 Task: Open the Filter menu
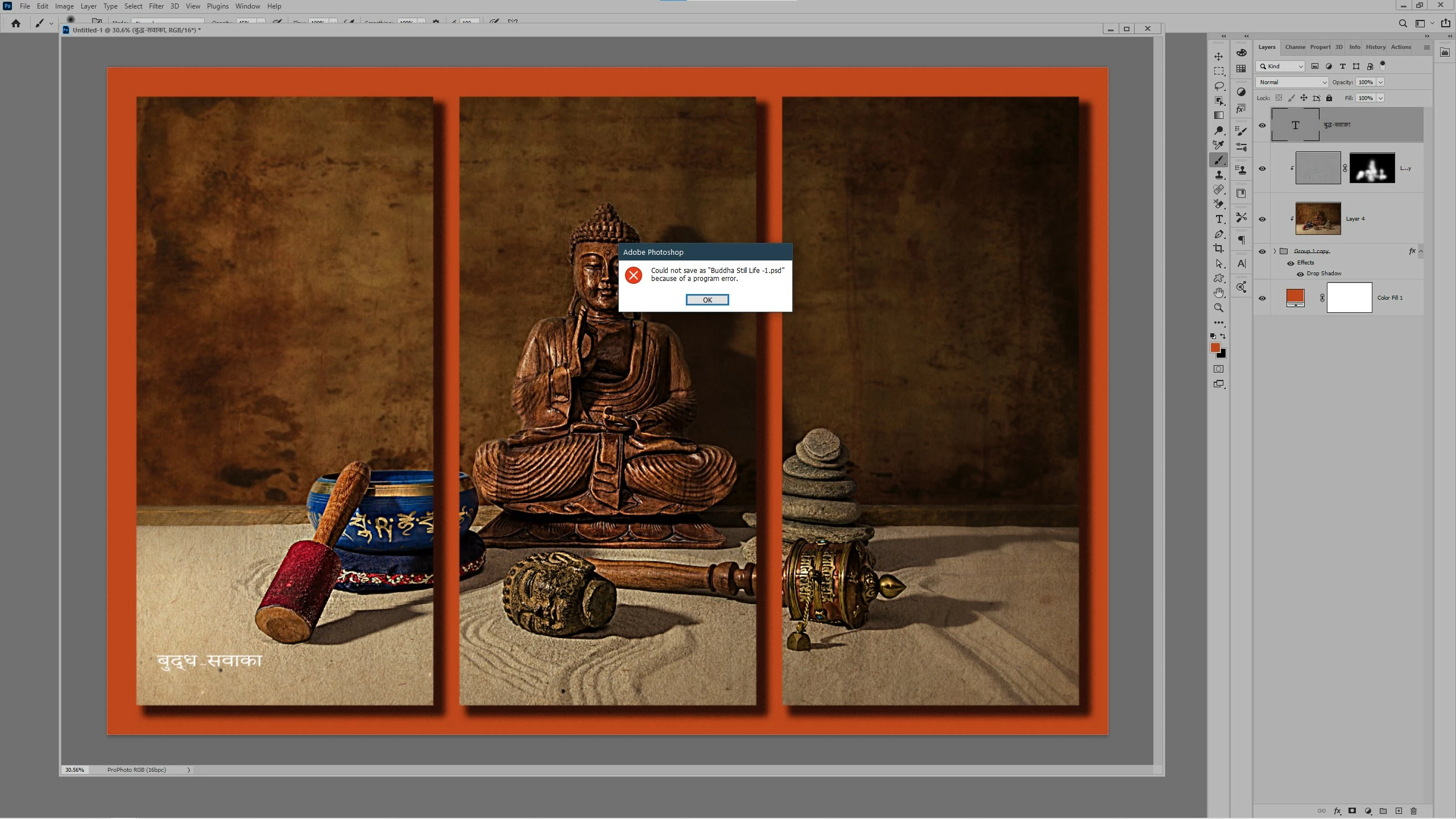pos(156,6)
